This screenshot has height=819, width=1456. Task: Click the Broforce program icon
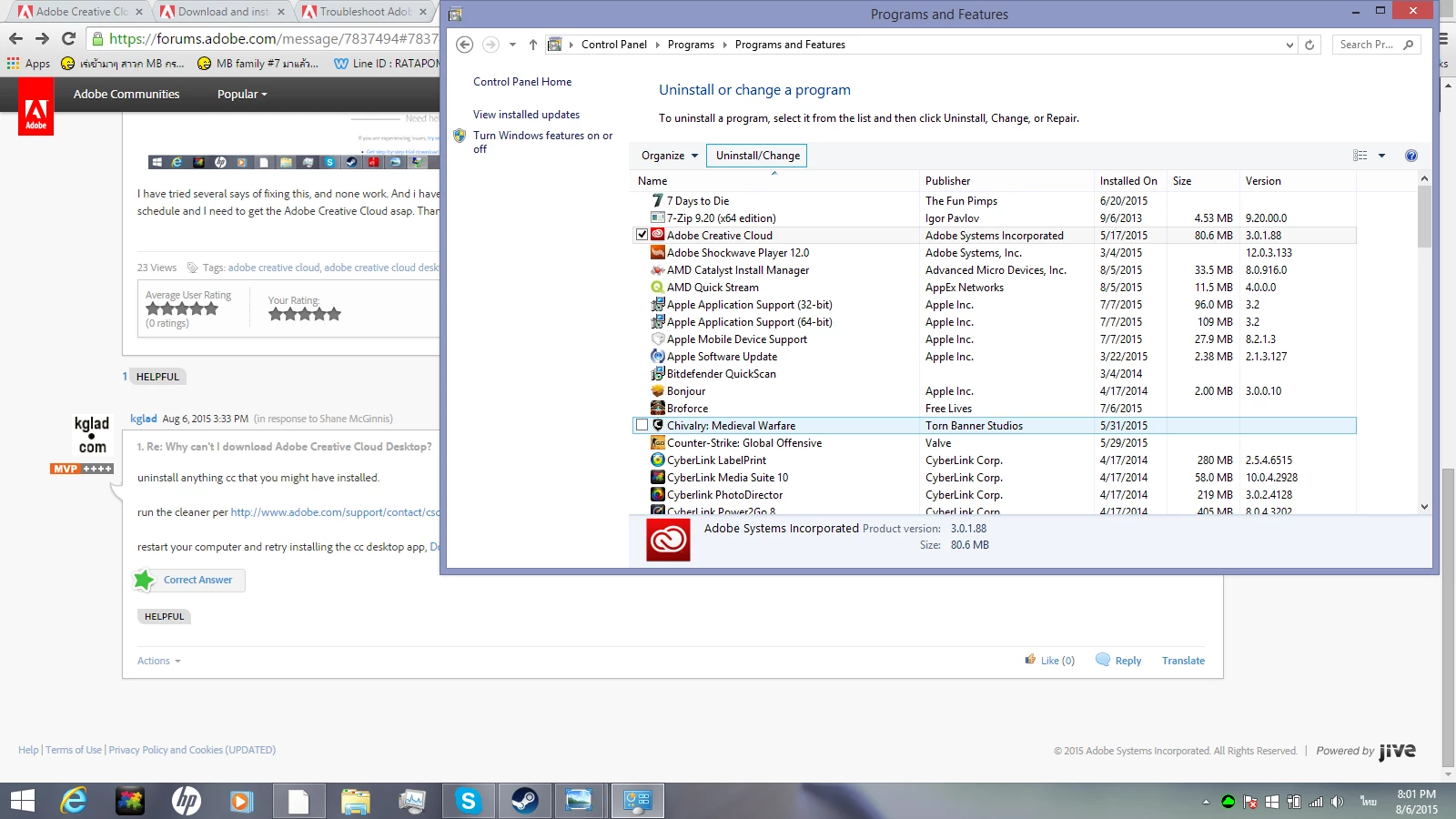[657, 408]
